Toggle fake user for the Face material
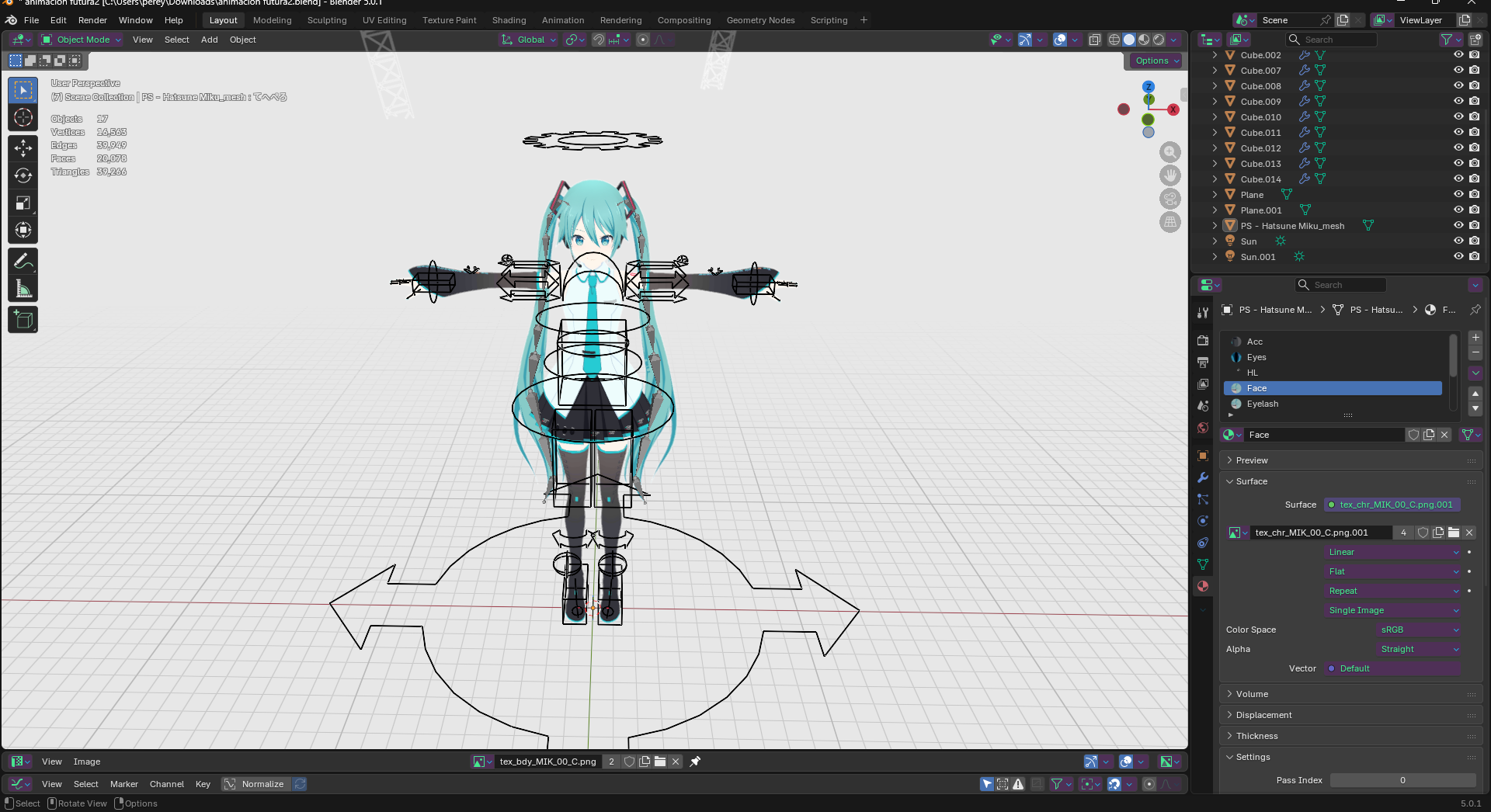This screenshot has width=1491, height=812. click(x=1414, y=435)
